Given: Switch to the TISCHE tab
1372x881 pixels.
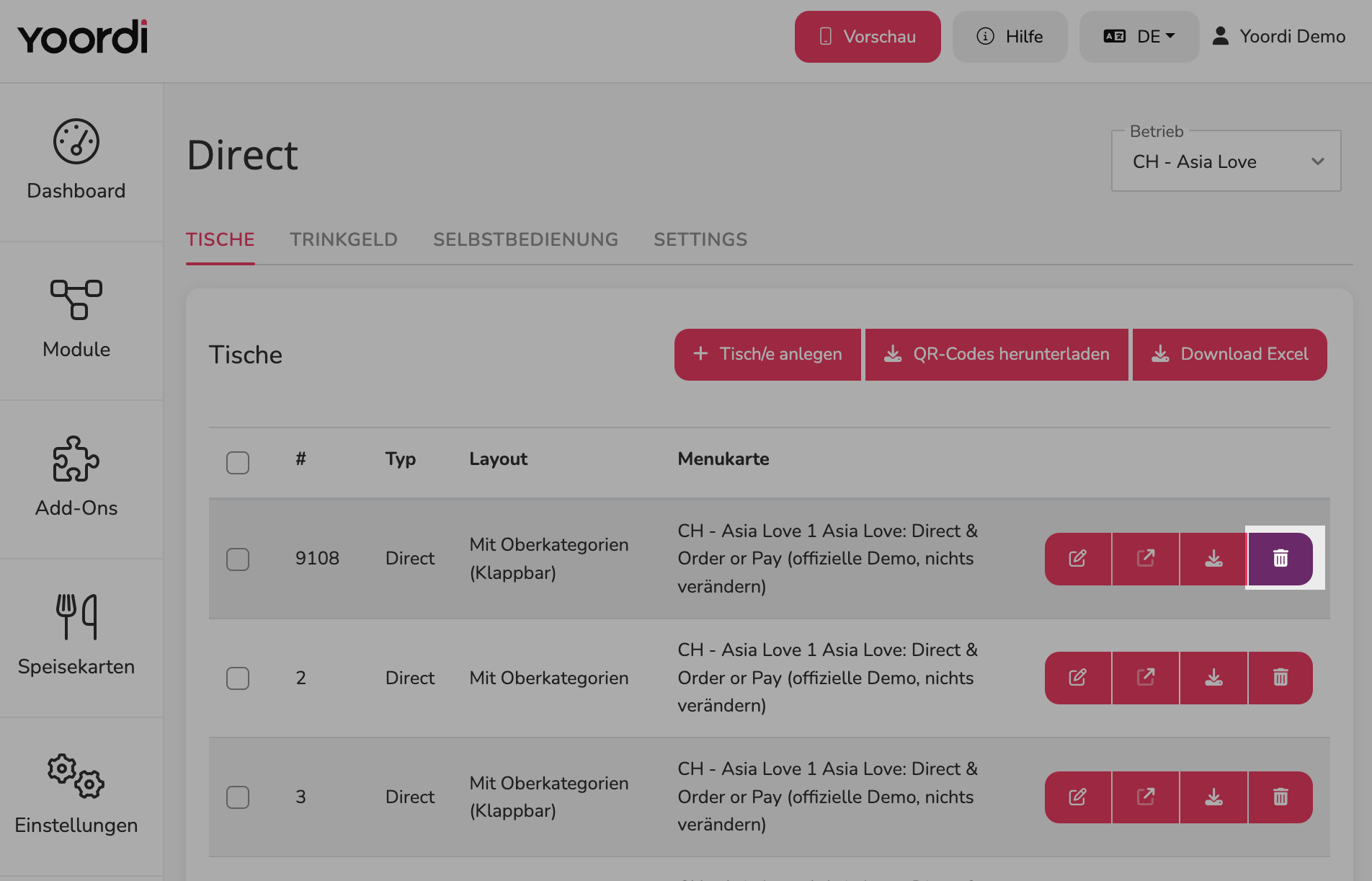Looking at the screenshot, I should tap(220, 240).
